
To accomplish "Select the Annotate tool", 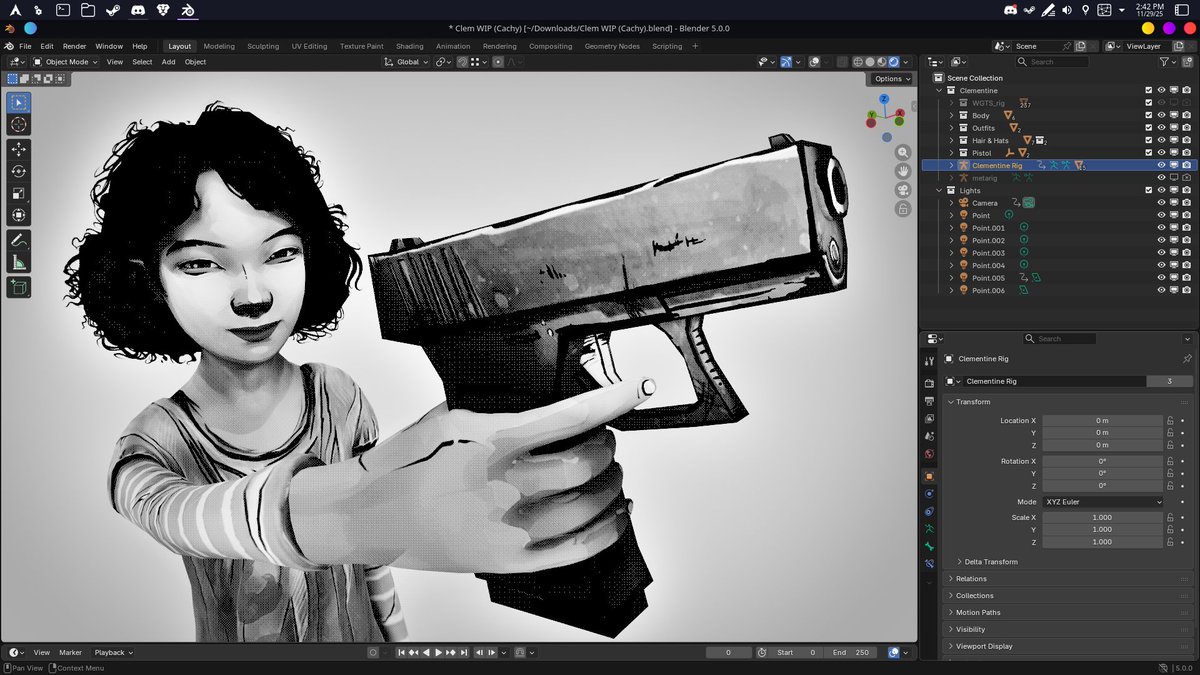I will pyautogui.click(x=19, y=240).
